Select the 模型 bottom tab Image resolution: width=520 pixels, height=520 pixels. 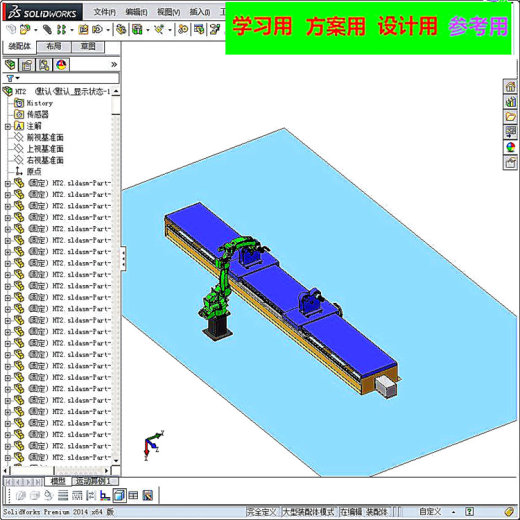pos(58,481)
